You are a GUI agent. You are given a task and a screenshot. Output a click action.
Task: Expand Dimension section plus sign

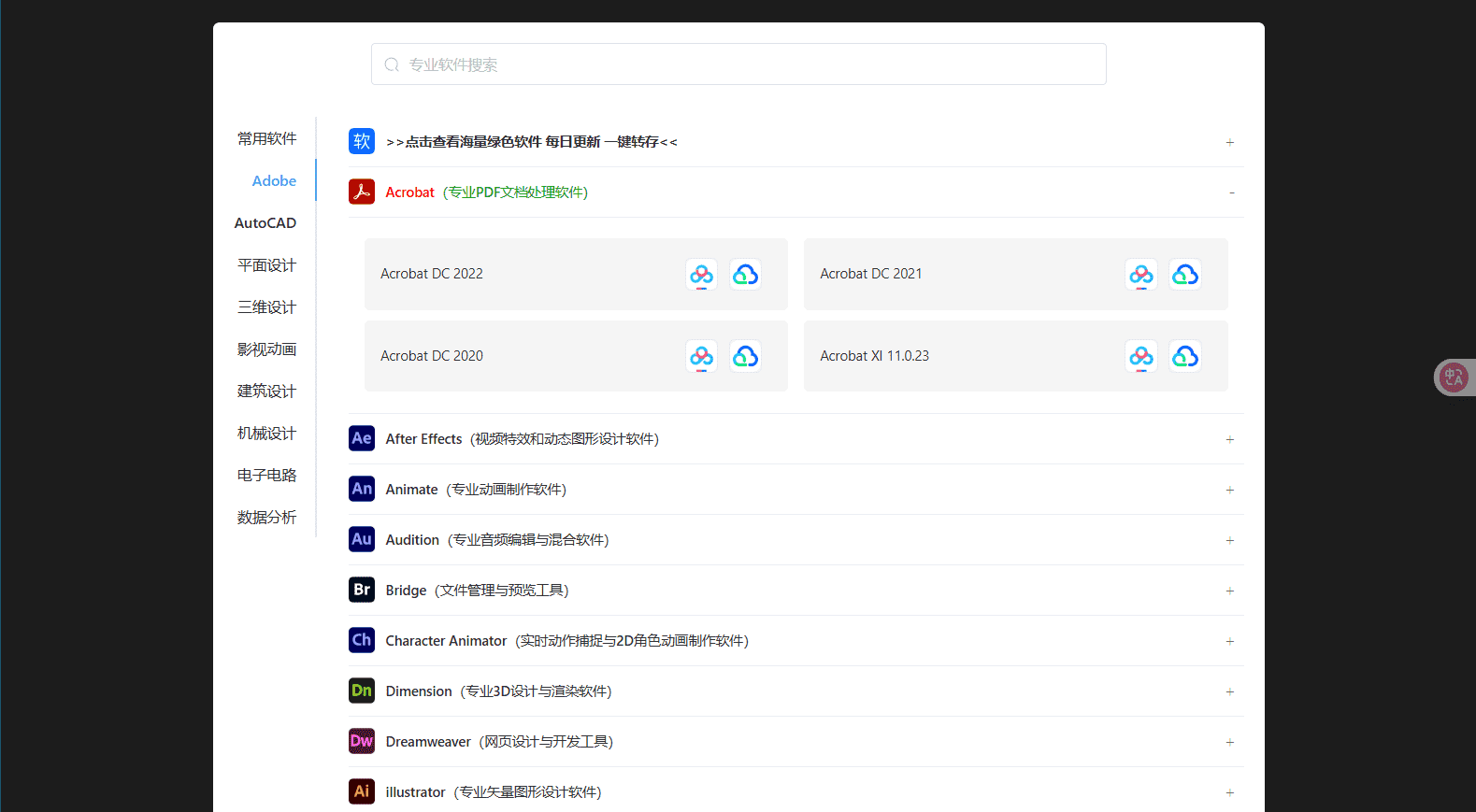point(1230,691)
